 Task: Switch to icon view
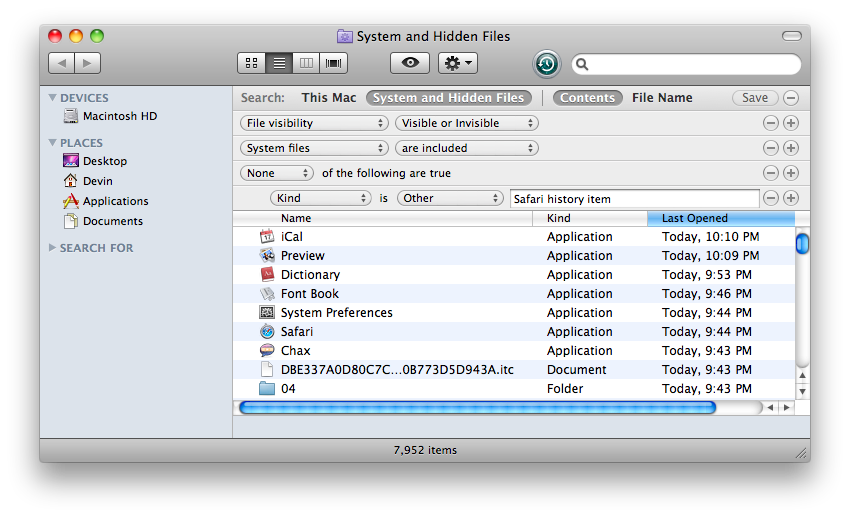click(252, 63)
